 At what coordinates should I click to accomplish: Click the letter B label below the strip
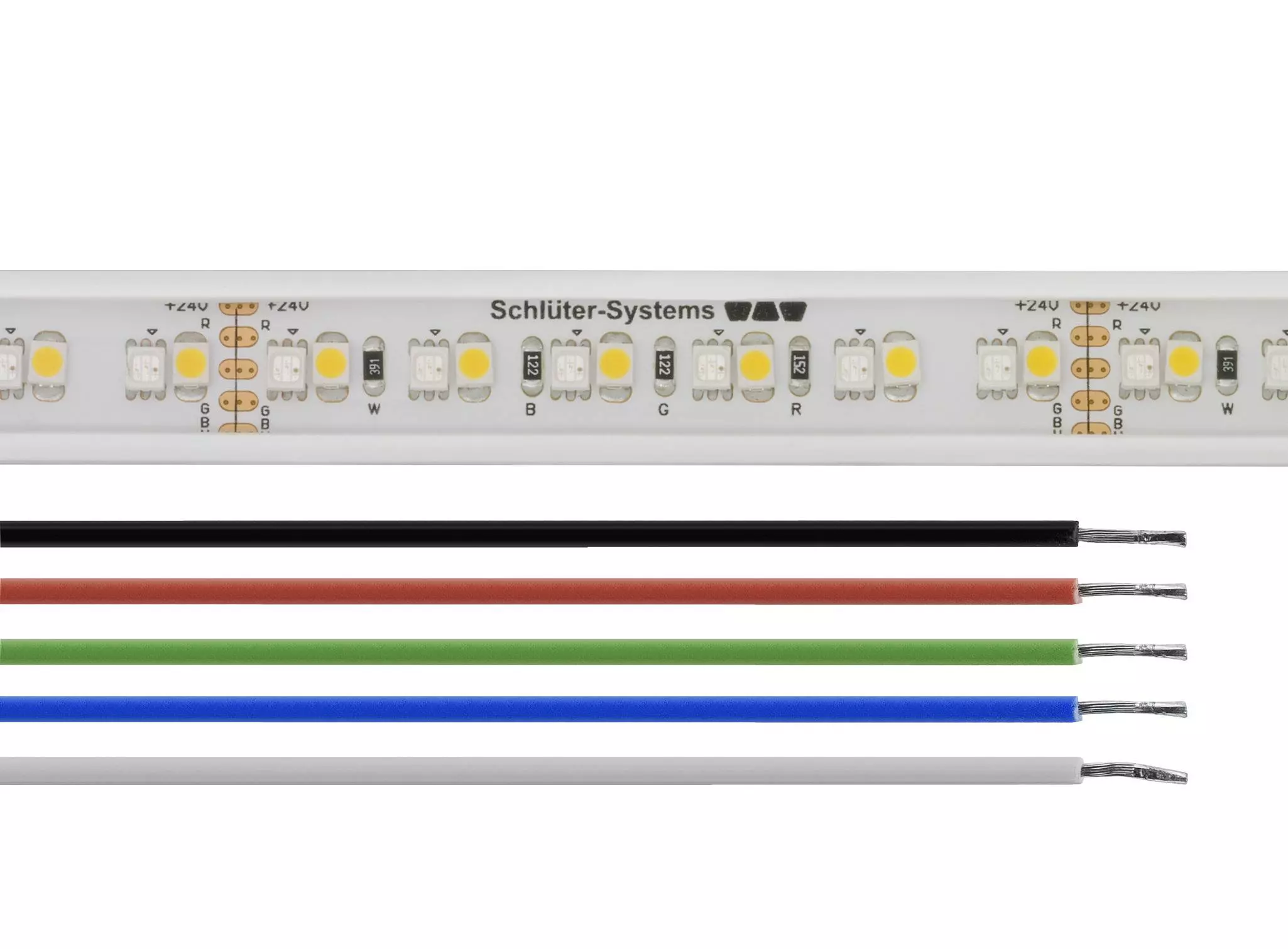(530, 410)
